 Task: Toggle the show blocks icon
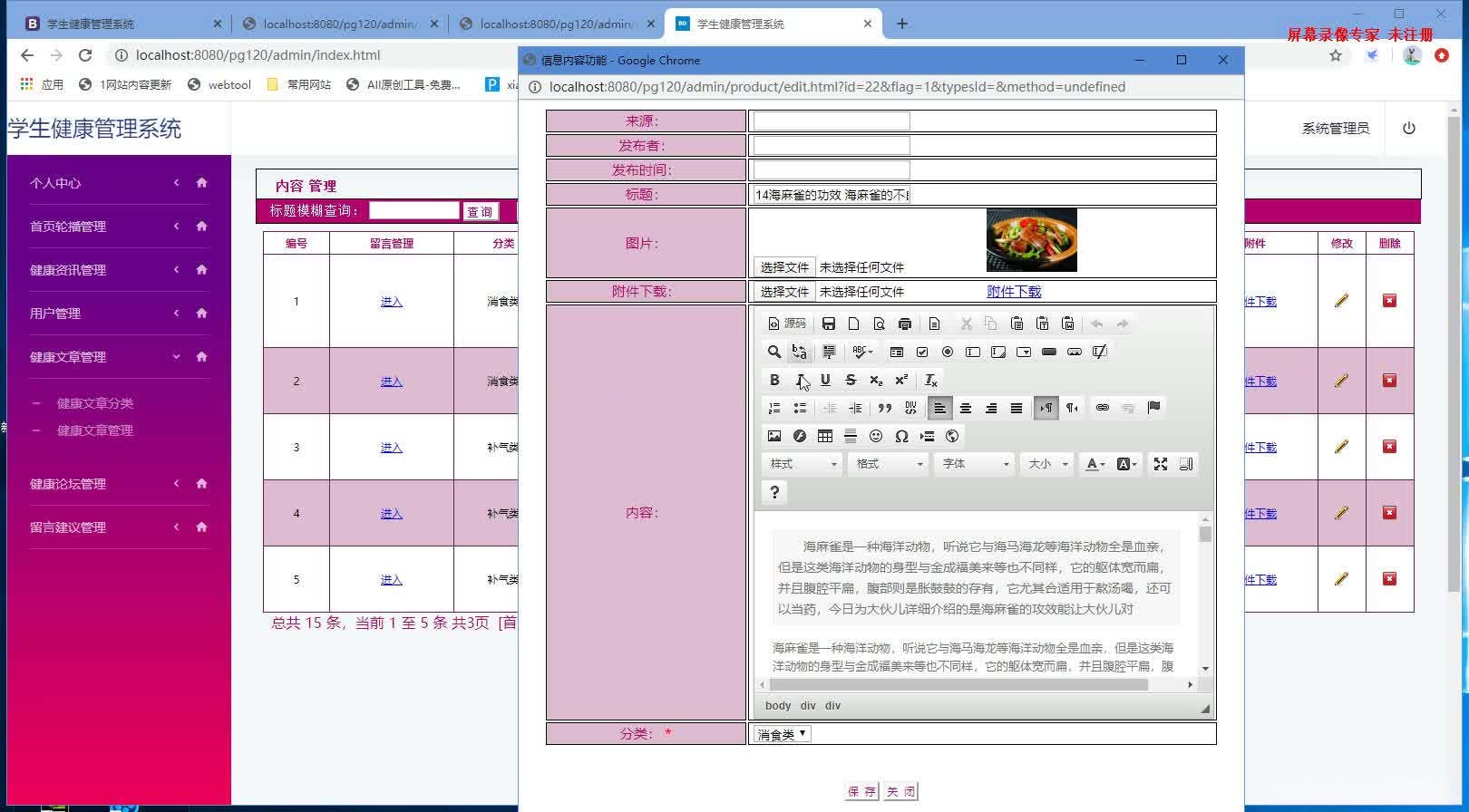(1186, 464)
